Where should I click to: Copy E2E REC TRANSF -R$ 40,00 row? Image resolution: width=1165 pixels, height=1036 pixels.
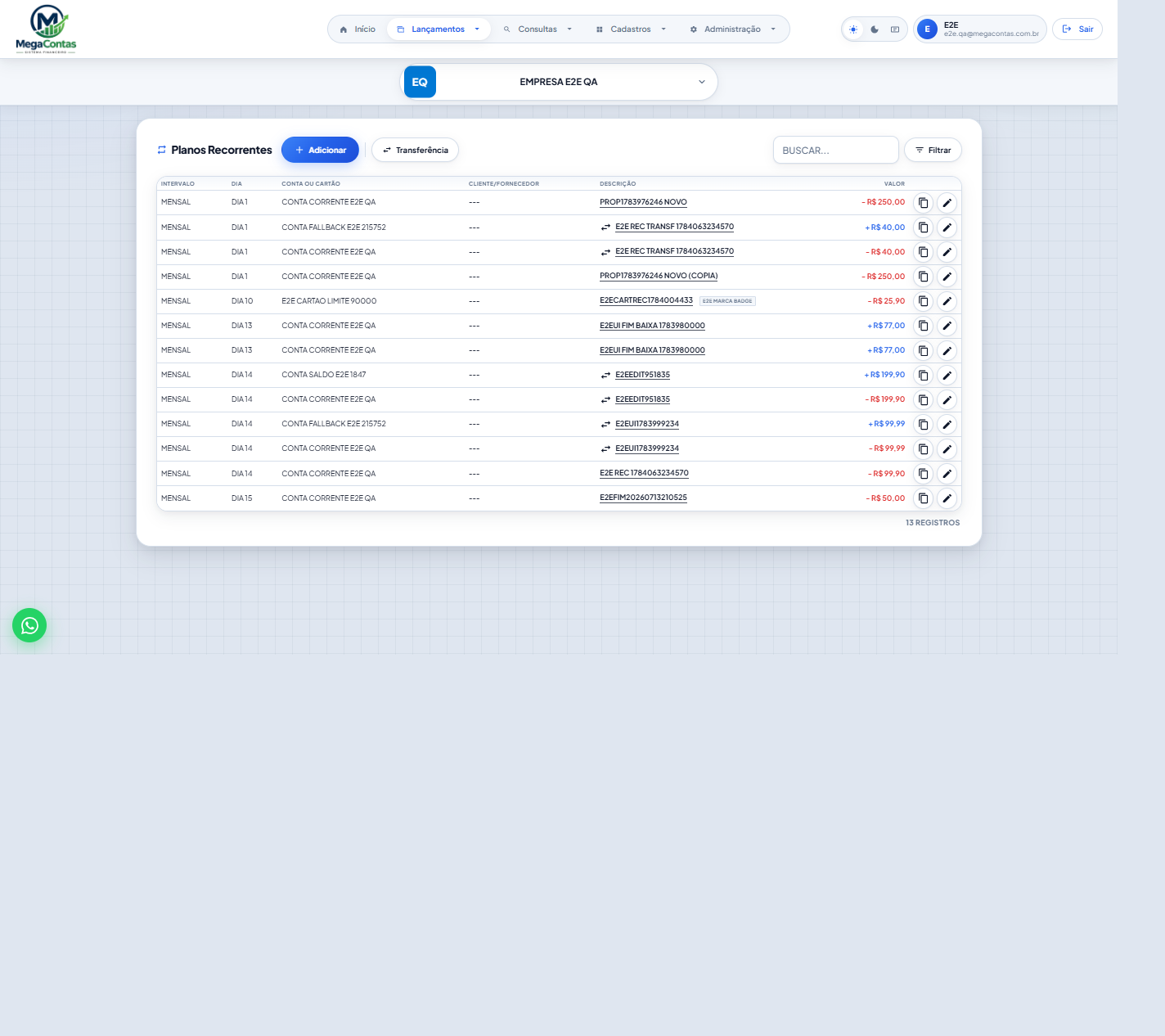923,252
